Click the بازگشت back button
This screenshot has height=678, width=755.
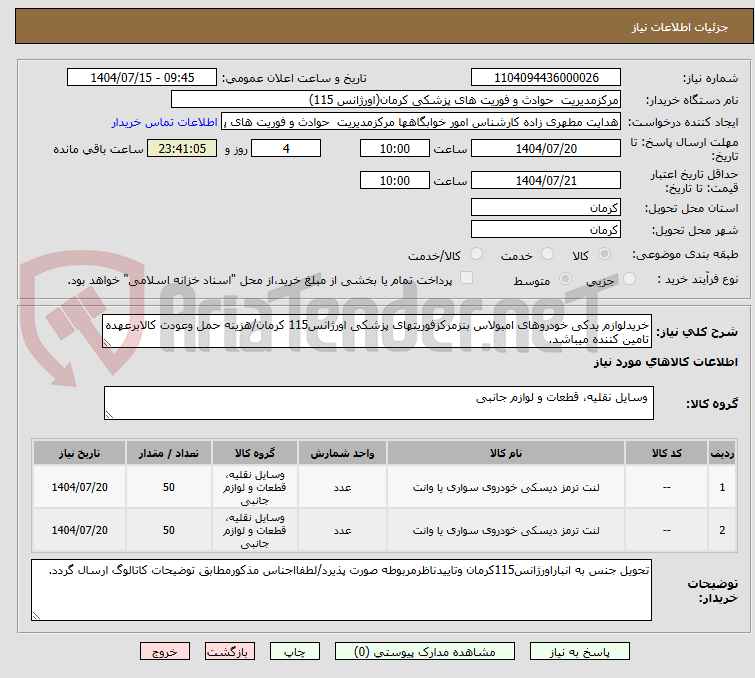point(228,651)
